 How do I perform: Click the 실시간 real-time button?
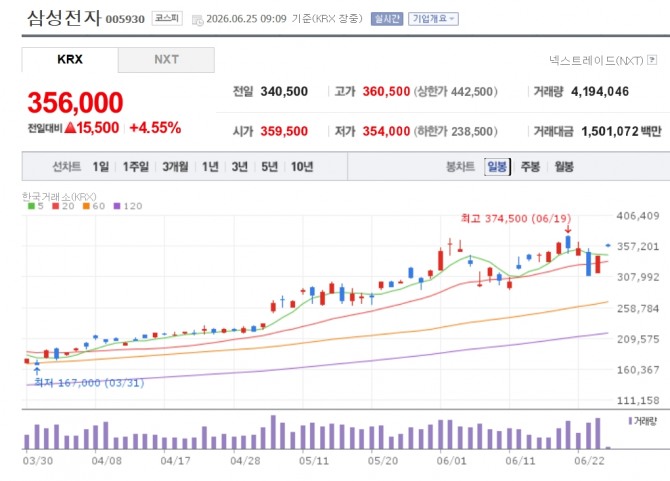click(x=387, y=19)
